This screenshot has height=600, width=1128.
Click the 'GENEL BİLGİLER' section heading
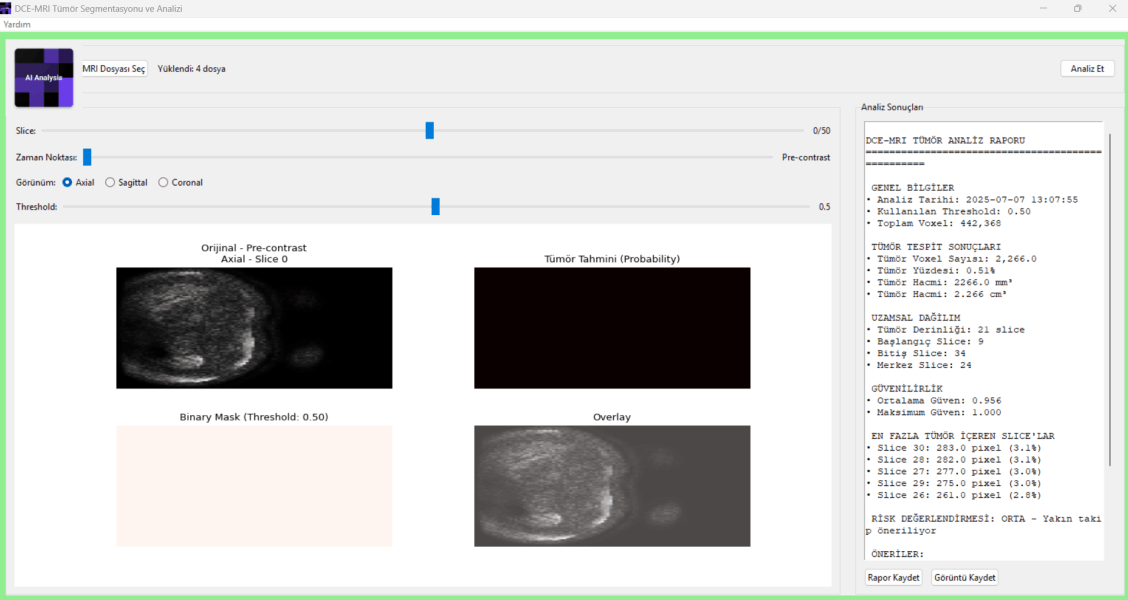(913, 188)
